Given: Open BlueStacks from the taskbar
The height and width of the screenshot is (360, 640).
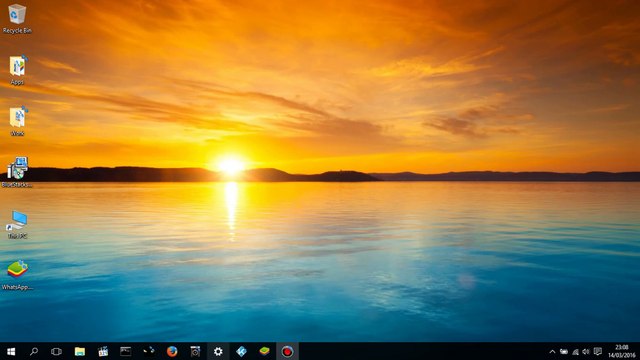Looking at the screenshot, I should pos(264,351).
